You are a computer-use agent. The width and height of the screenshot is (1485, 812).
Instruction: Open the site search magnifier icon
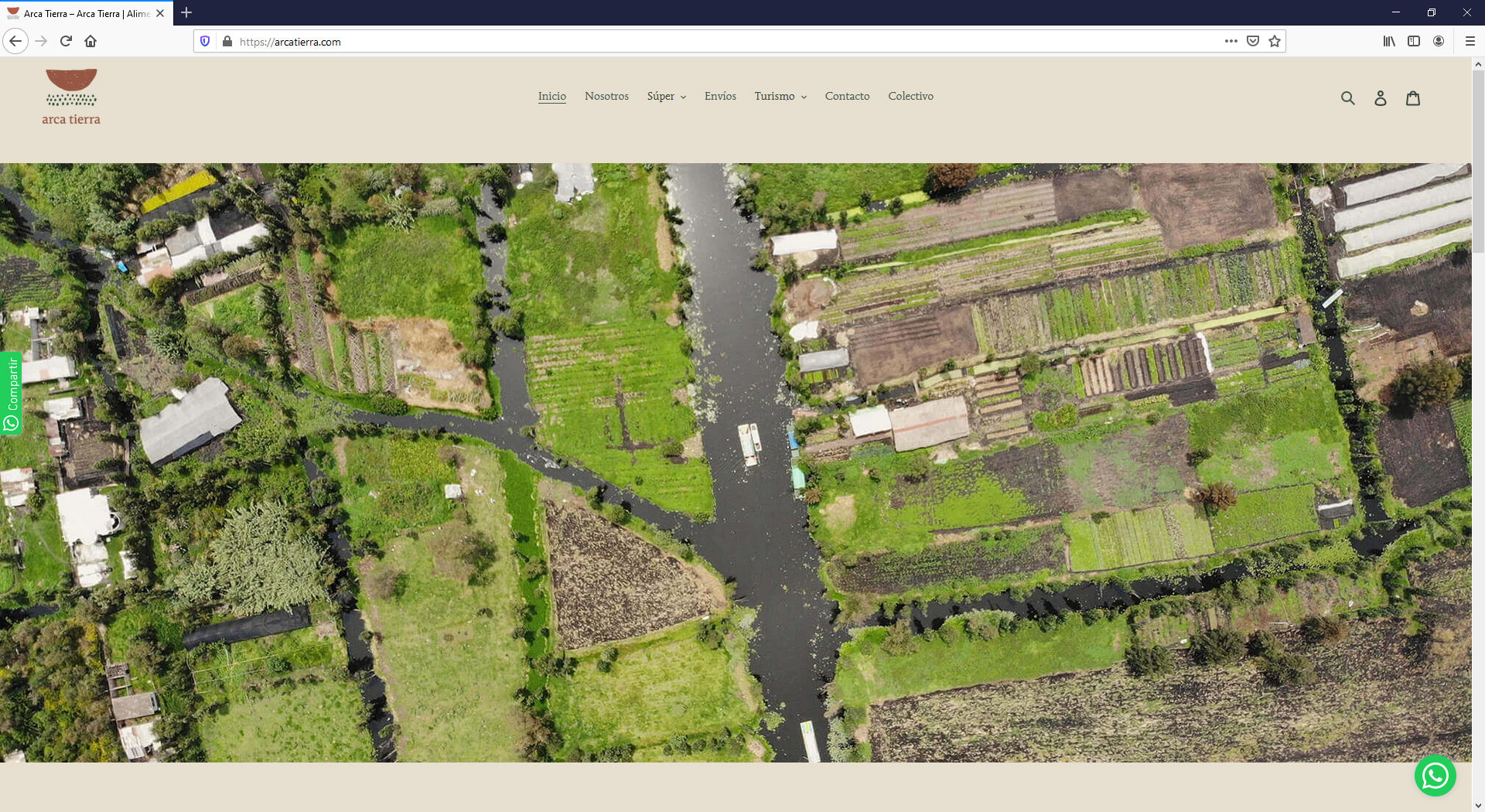pyautogui.click(x=1347, y=98)
